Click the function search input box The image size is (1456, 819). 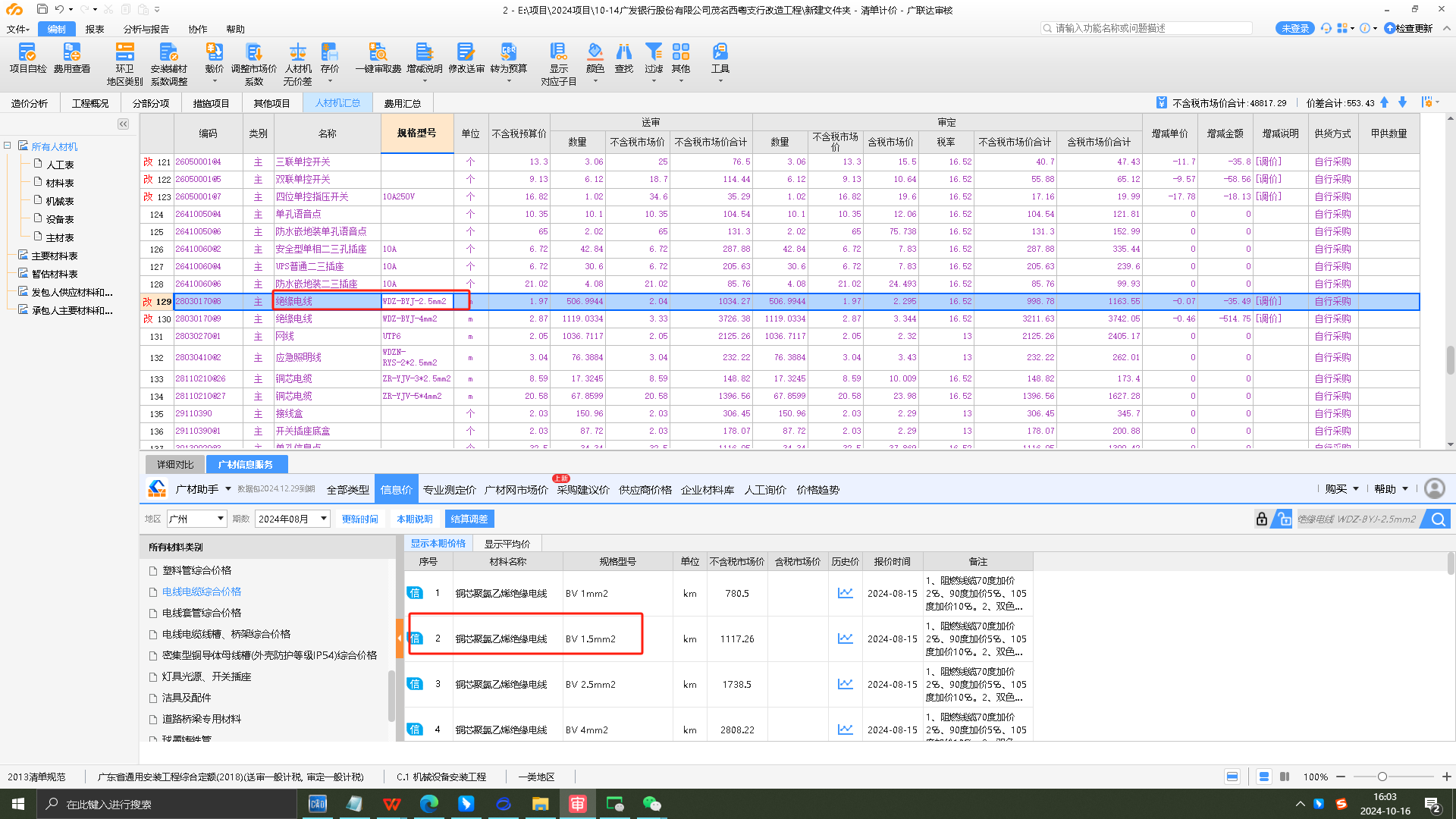click(x=1147, y=28)
